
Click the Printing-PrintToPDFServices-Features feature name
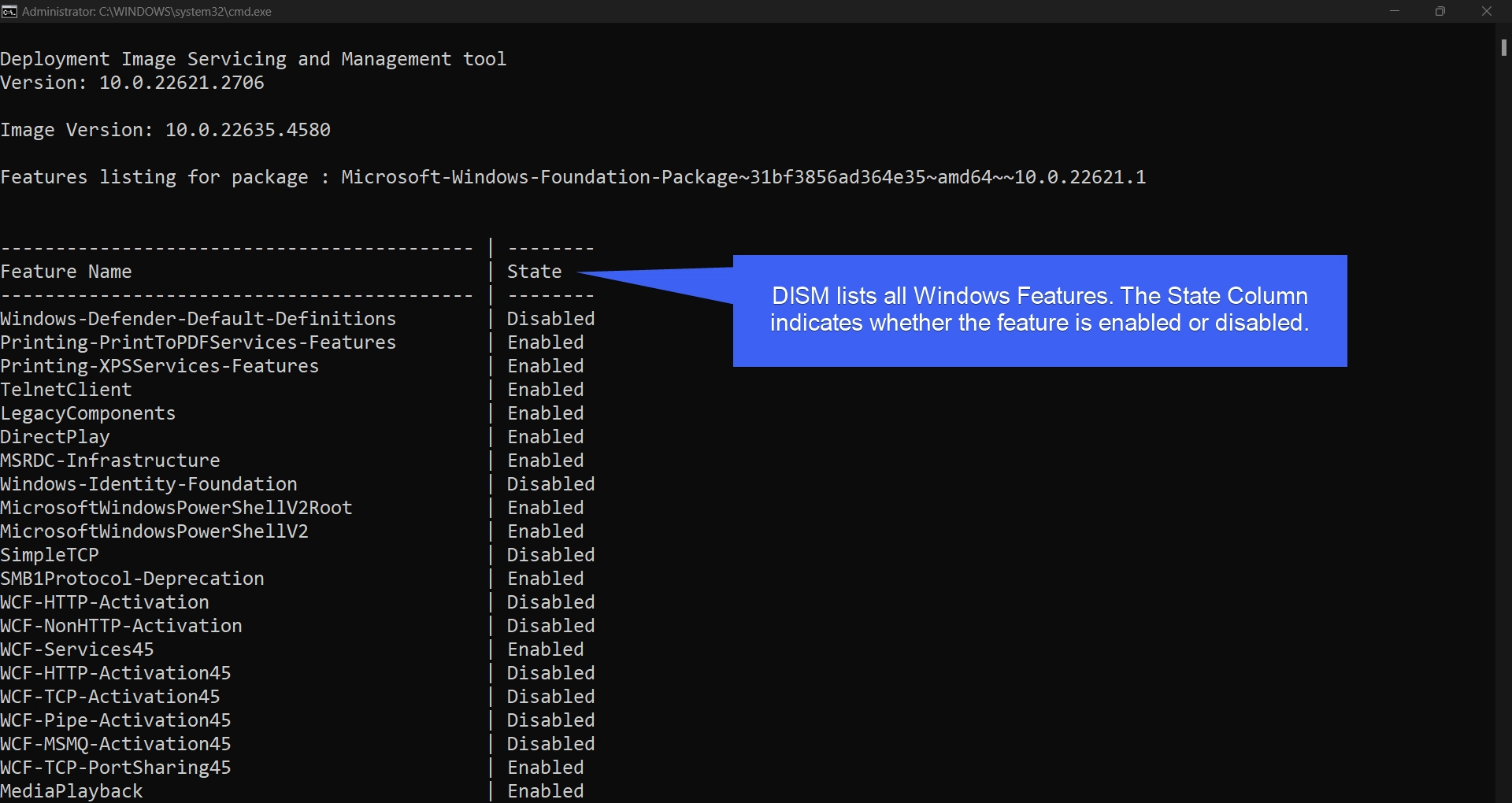coord(198,342)
